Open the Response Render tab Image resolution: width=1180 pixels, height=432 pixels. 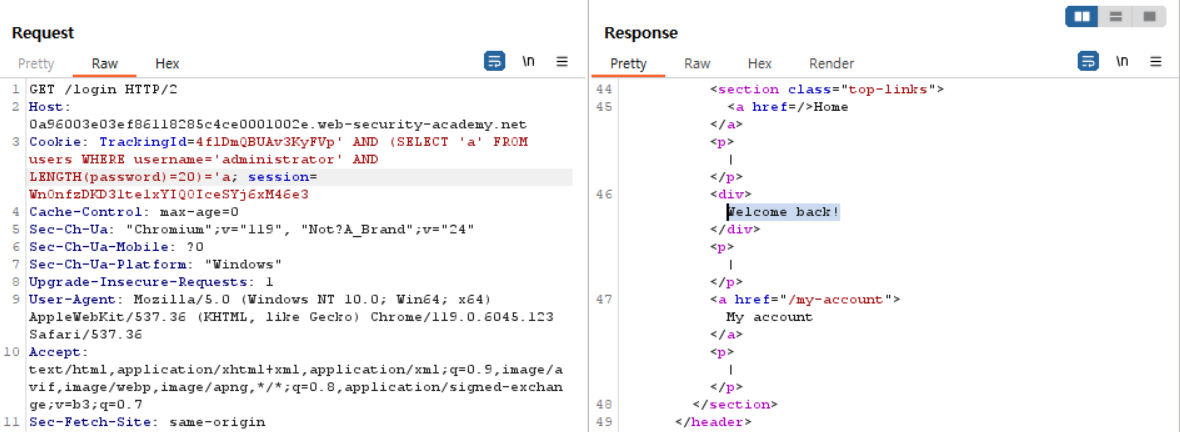[x=832, y=64]
